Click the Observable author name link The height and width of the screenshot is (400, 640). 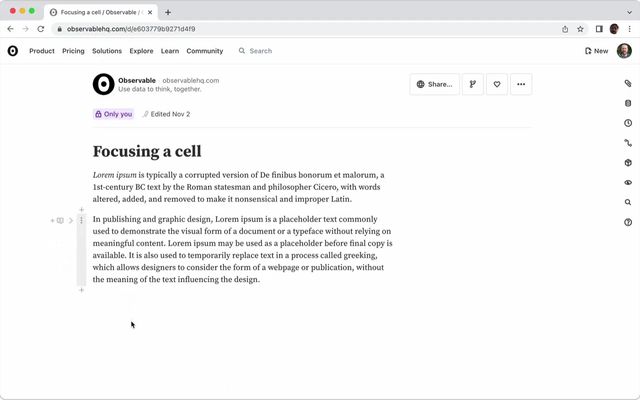point(137,80)
